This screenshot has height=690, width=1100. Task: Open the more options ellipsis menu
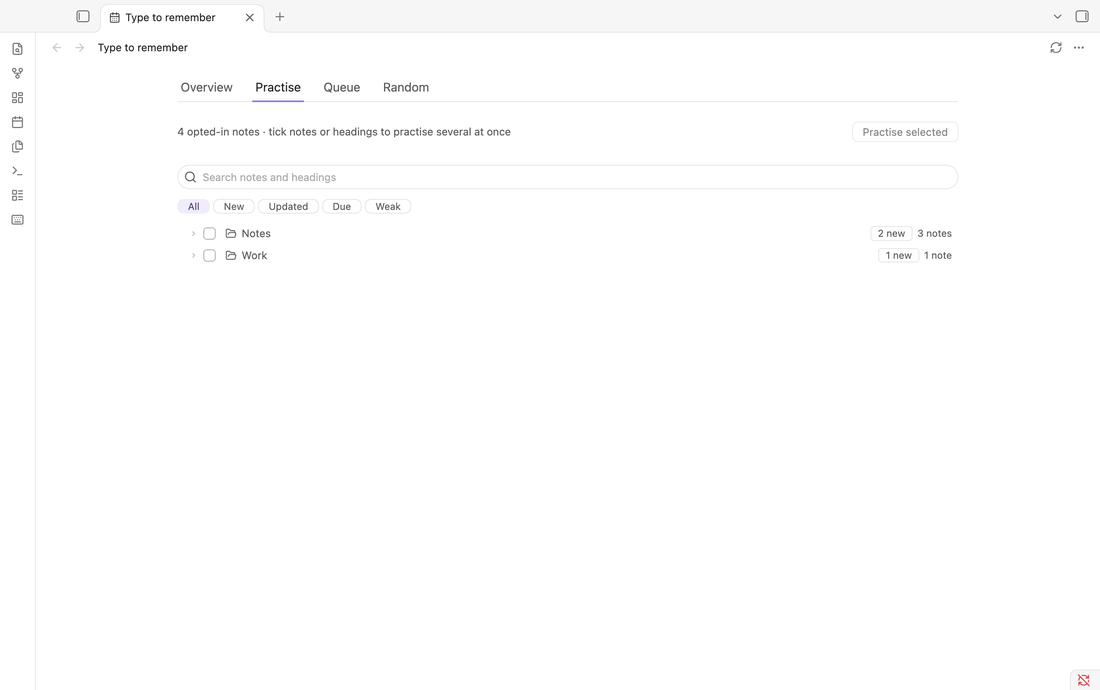tap(1079, 48)
